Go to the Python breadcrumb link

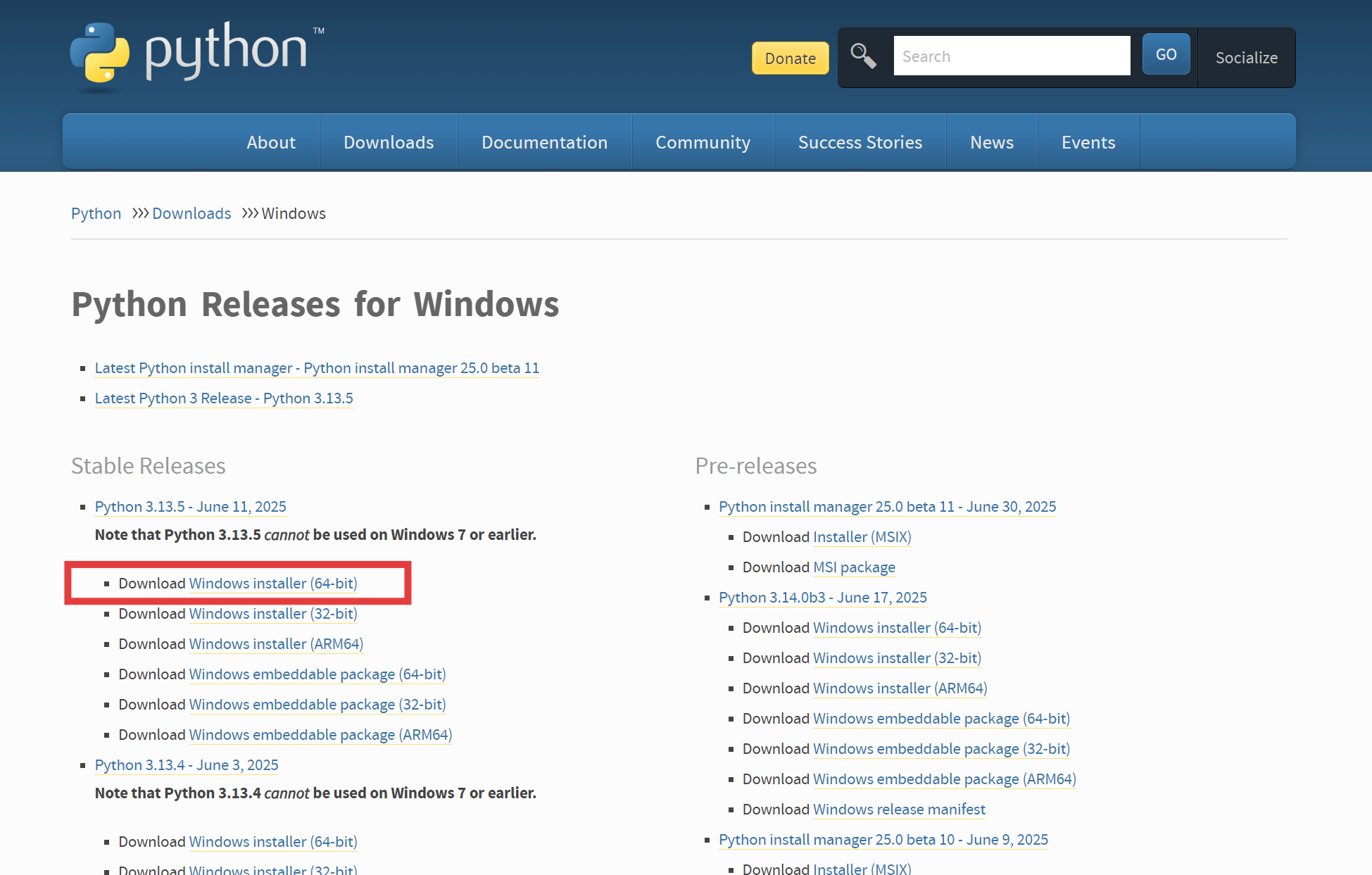tap(96, 213)
